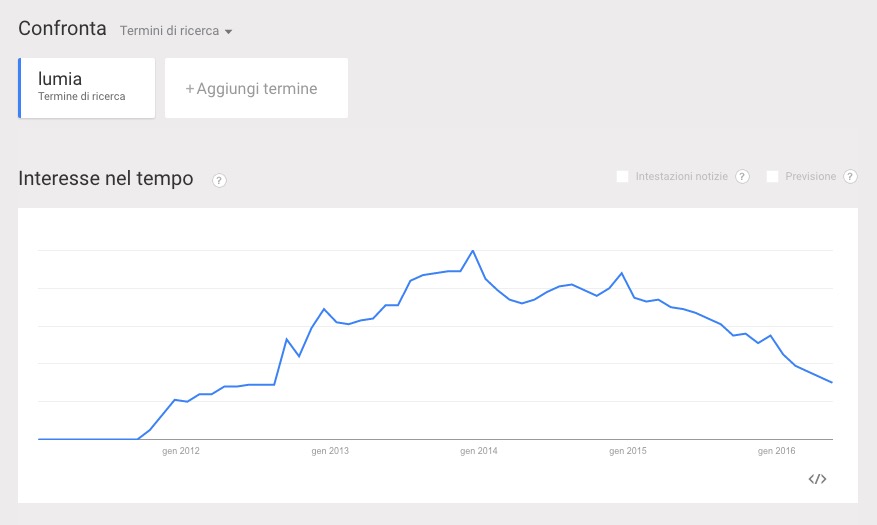Image resolution: width=877 pixels, height=525 pixels.
Task: Expand the "Termini di ricerca" dropdown
Action: (x=176, y=31)
